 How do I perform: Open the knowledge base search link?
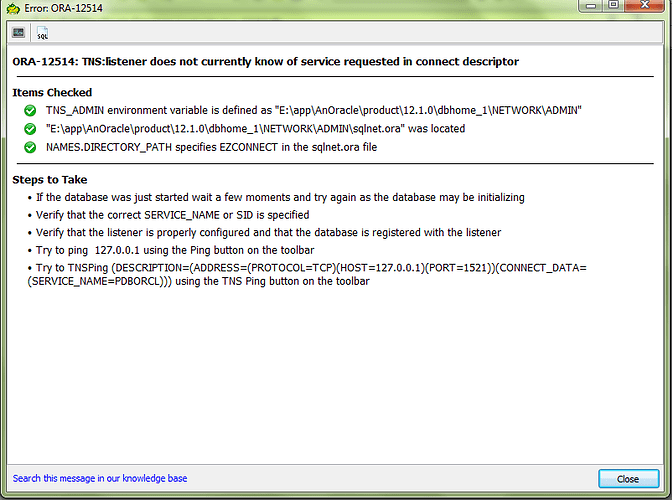[99, 479]
